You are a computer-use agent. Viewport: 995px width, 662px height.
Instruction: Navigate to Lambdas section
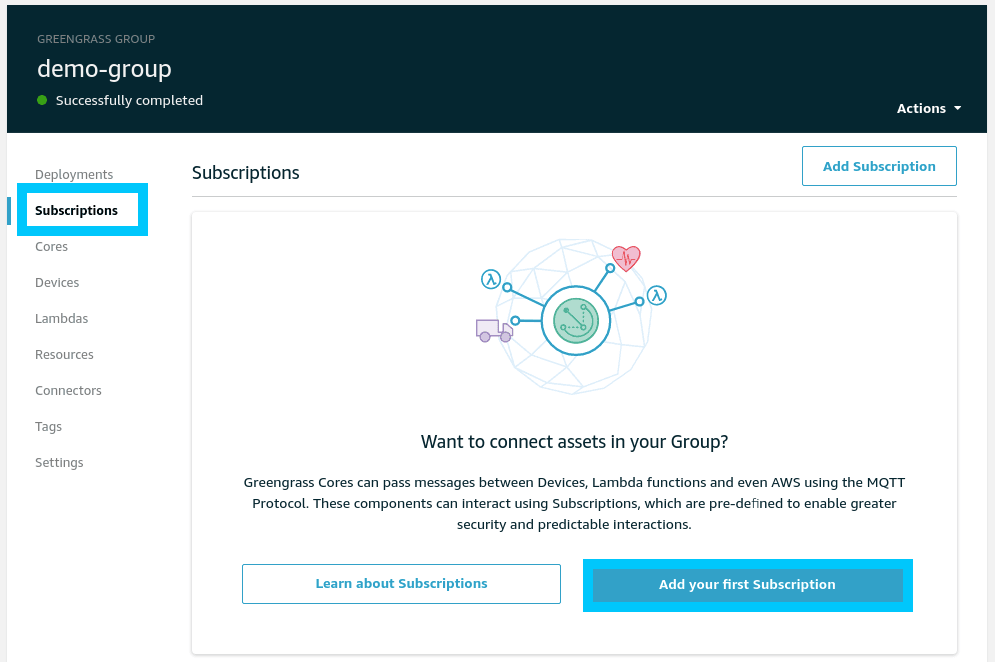(x=61, y=318)
